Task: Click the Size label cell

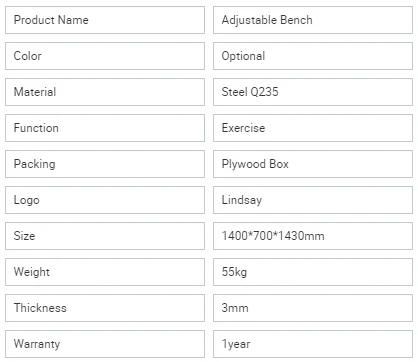Action: [x=105, y=236]
